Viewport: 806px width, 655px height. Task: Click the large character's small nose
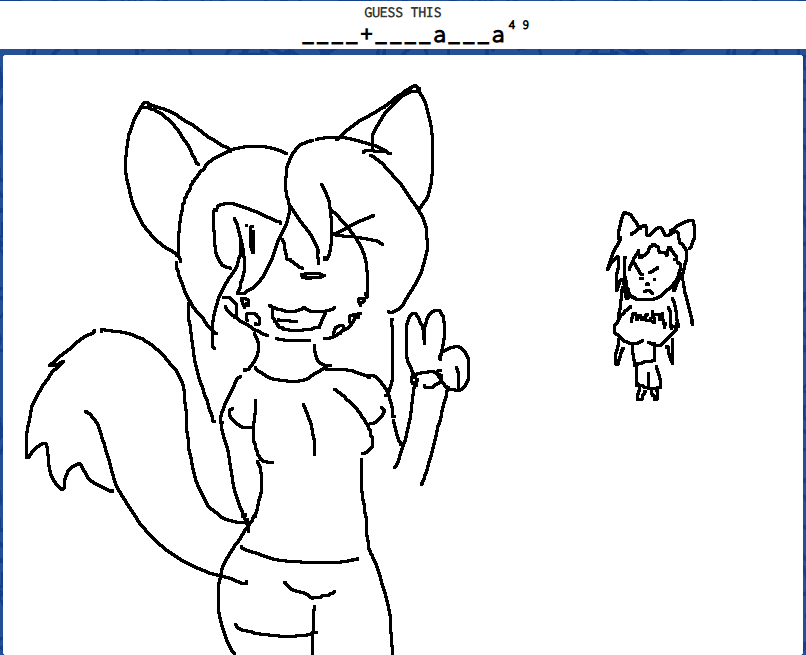click(x=313, y=275)
